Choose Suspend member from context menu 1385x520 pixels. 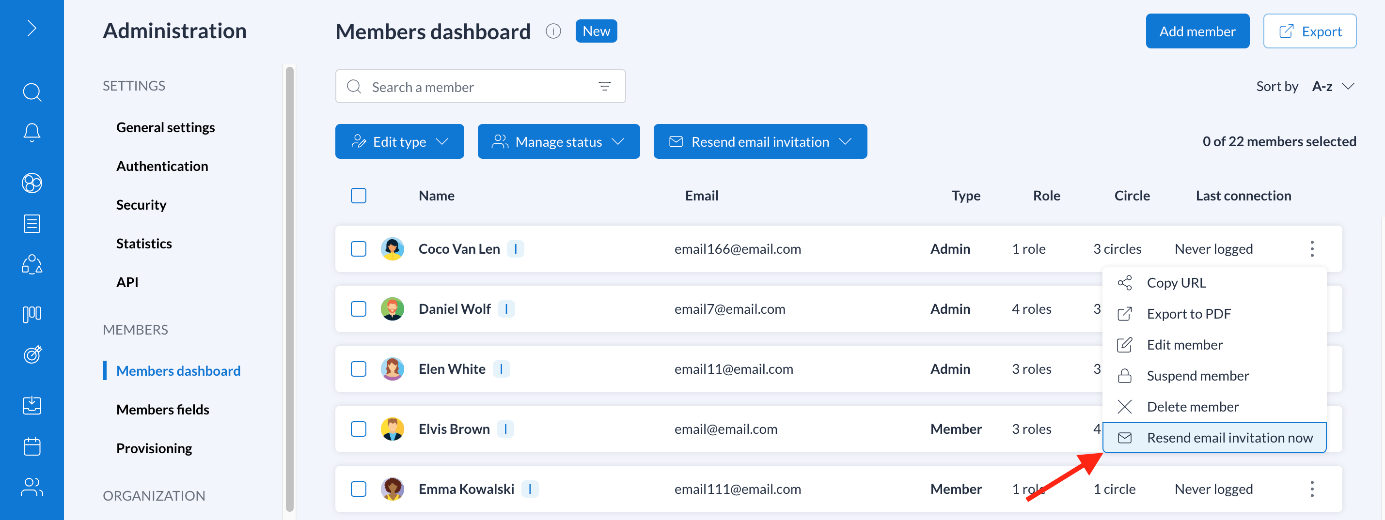pos(1214,376)
